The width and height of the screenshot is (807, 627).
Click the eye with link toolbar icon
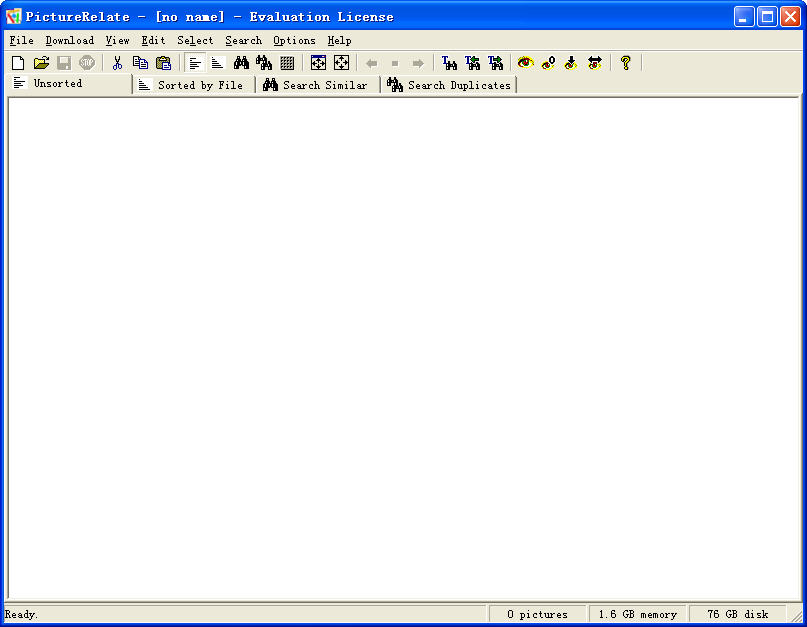[548, 63]
